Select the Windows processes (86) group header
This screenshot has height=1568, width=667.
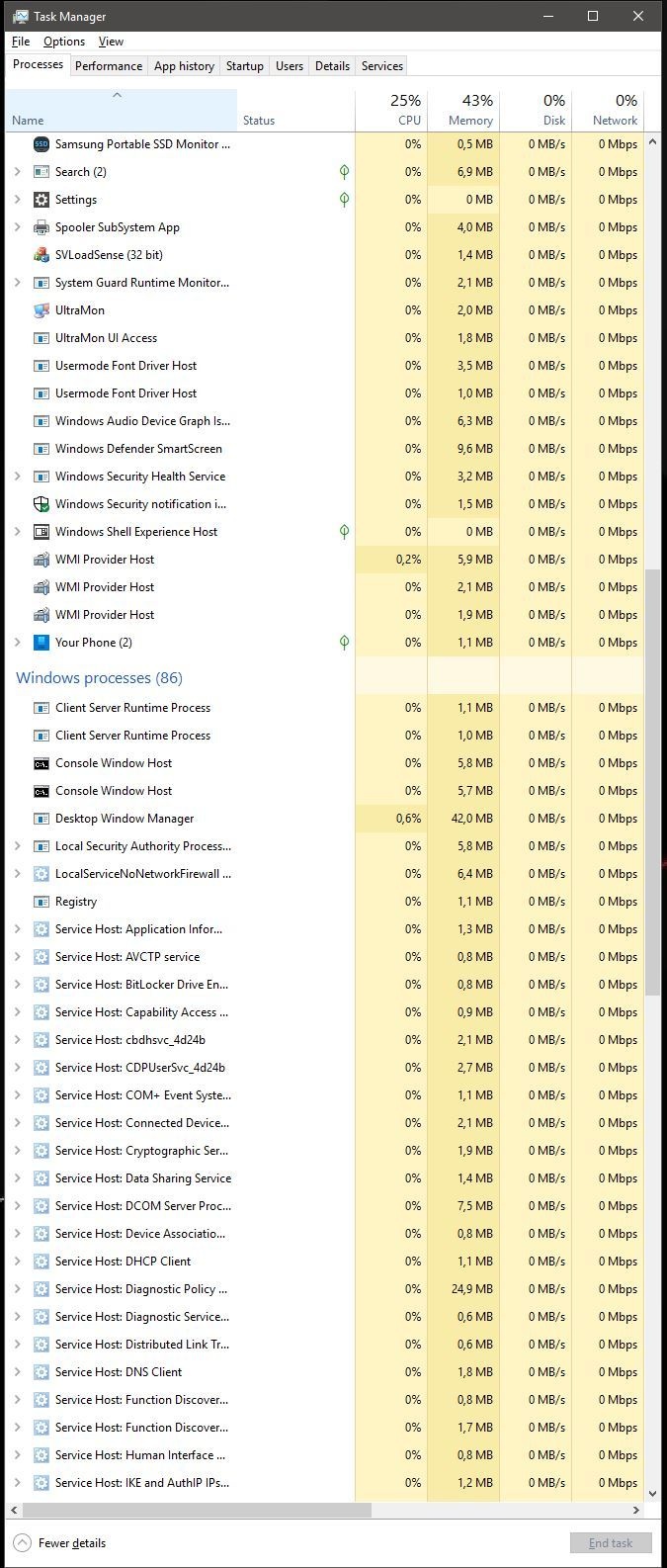point(99,678)
